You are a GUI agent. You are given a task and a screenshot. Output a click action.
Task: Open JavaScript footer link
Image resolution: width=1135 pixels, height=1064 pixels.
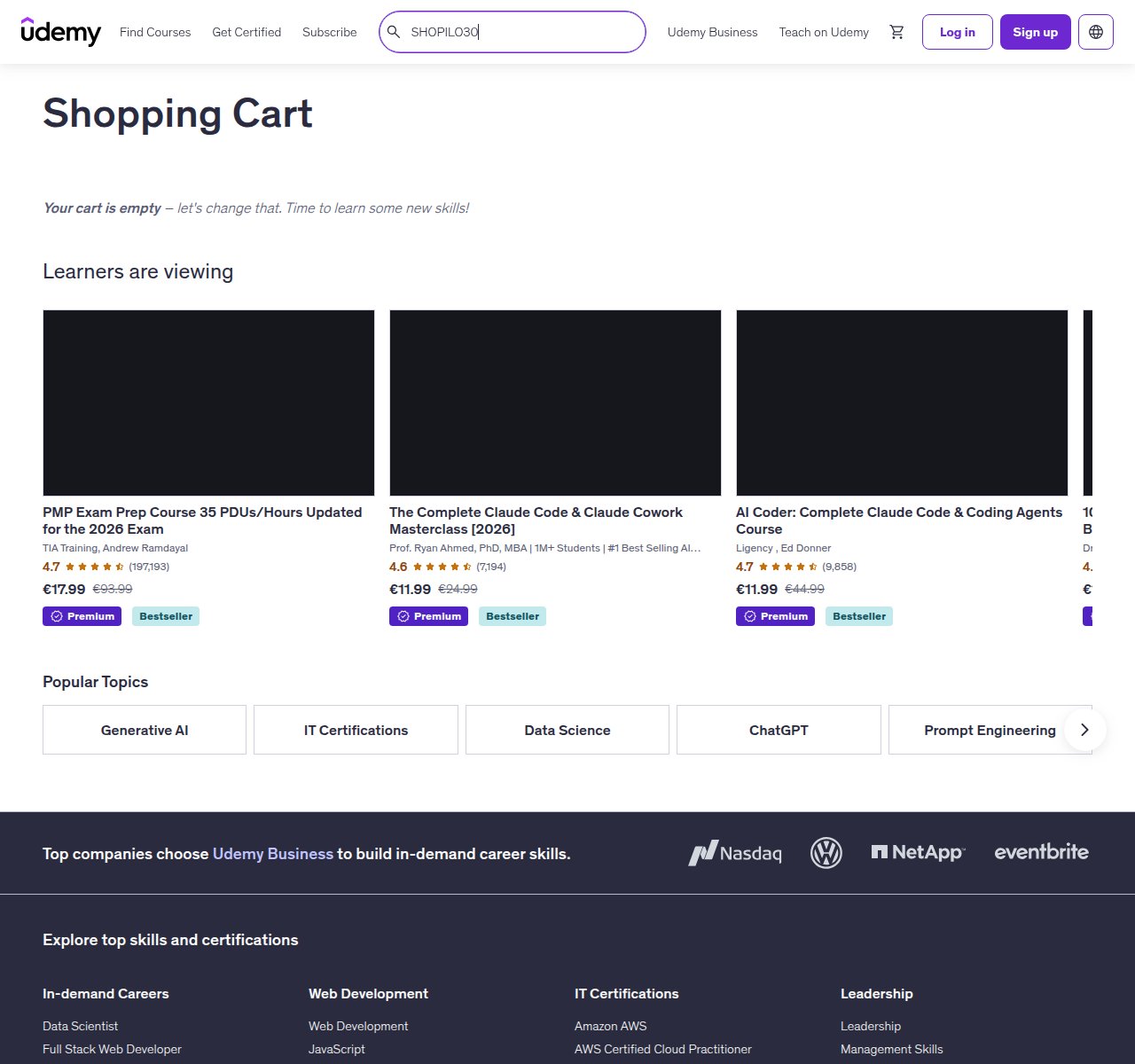click(337, 1049)
